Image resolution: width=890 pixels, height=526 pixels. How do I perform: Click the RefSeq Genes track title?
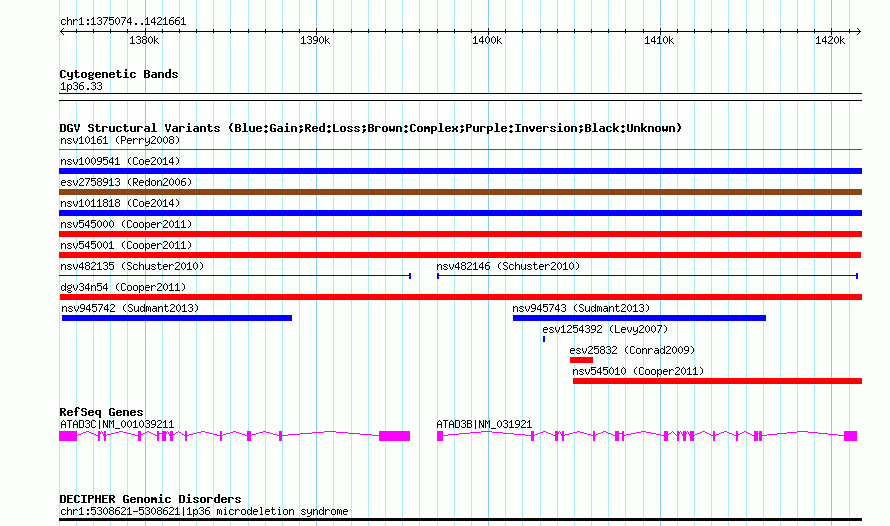[x=101, y=412]
